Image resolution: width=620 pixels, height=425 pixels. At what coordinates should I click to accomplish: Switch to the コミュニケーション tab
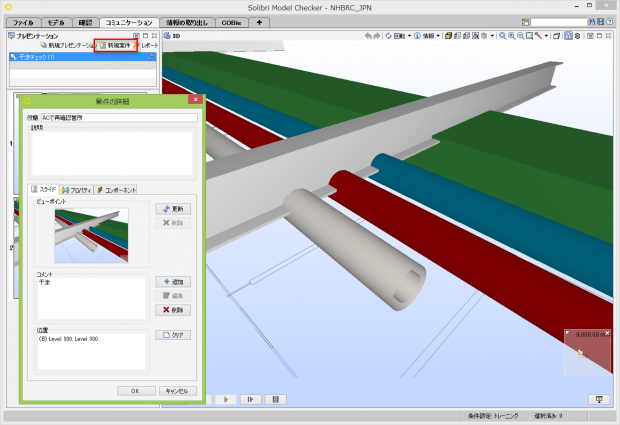pos(129,23)
